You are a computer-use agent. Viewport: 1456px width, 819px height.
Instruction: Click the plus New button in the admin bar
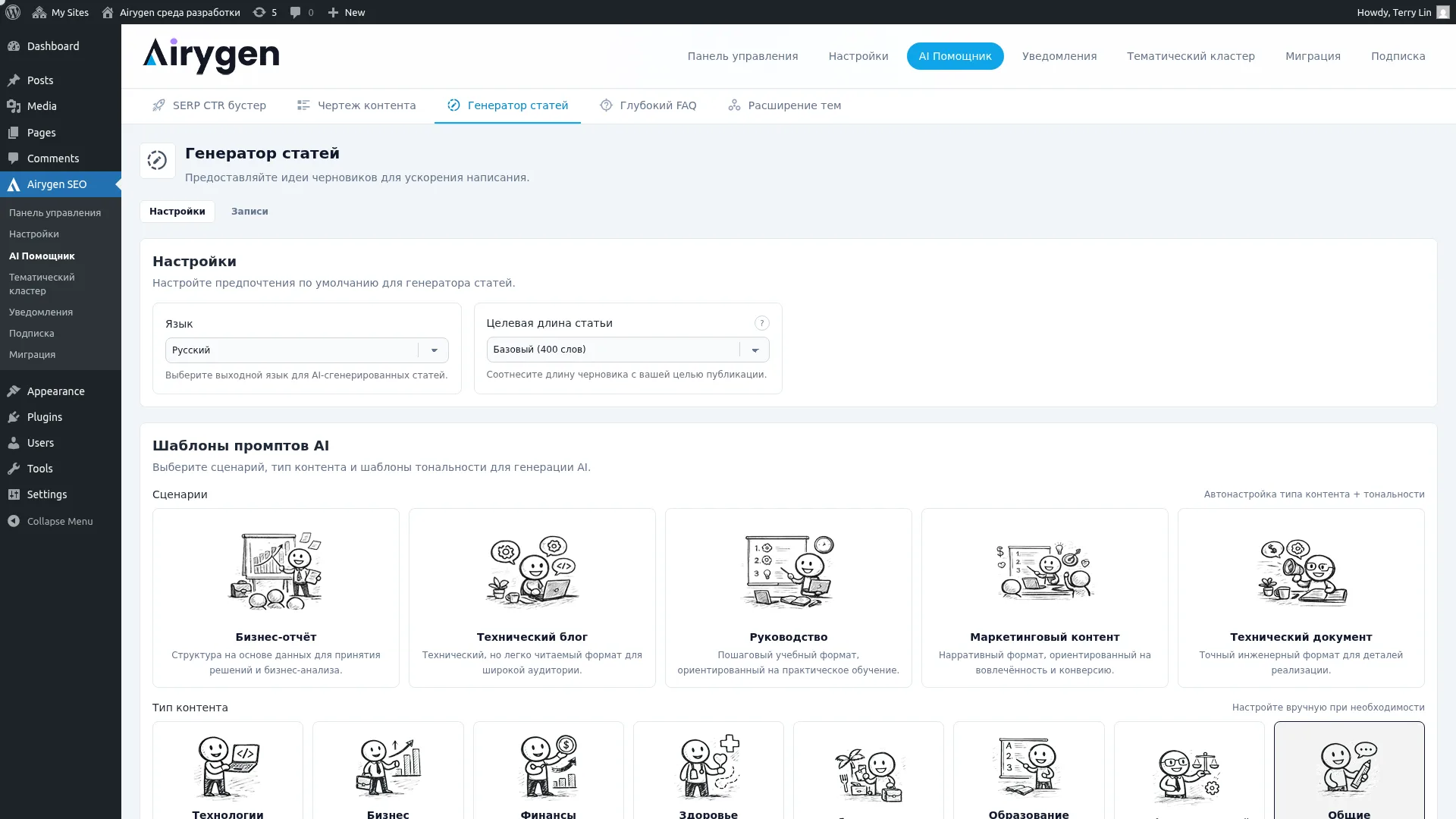click(347, 12)
